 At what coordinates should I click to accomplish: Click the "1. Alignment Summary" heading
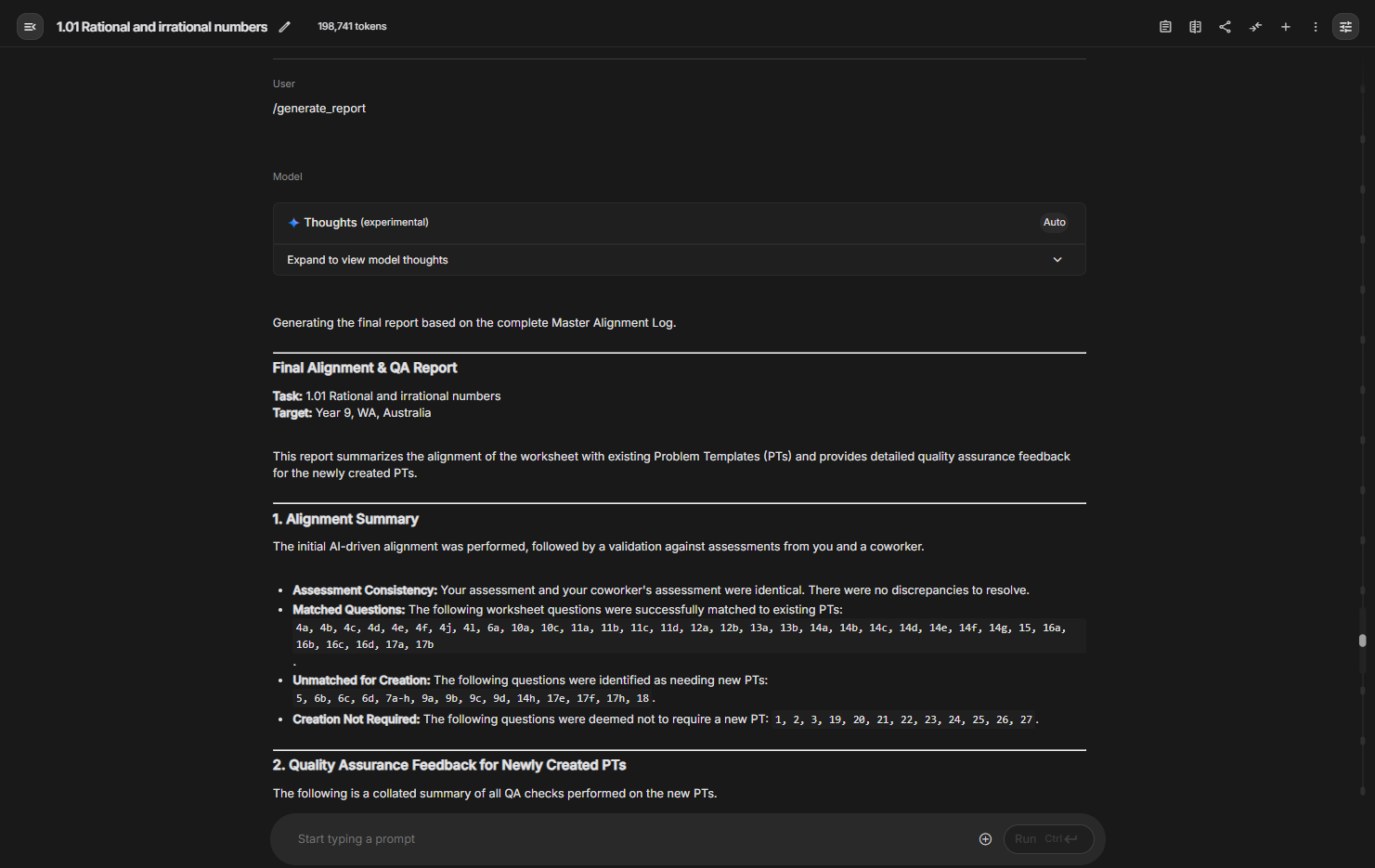(345, 519)
